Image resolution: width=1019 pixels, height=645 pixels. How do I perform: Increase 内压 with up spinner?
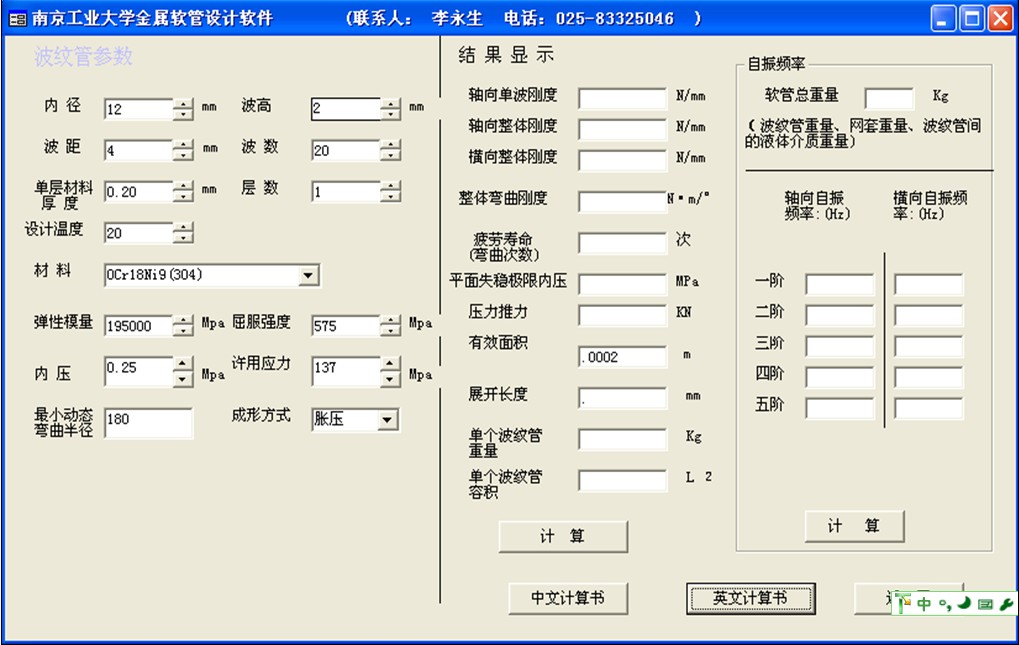184,364
